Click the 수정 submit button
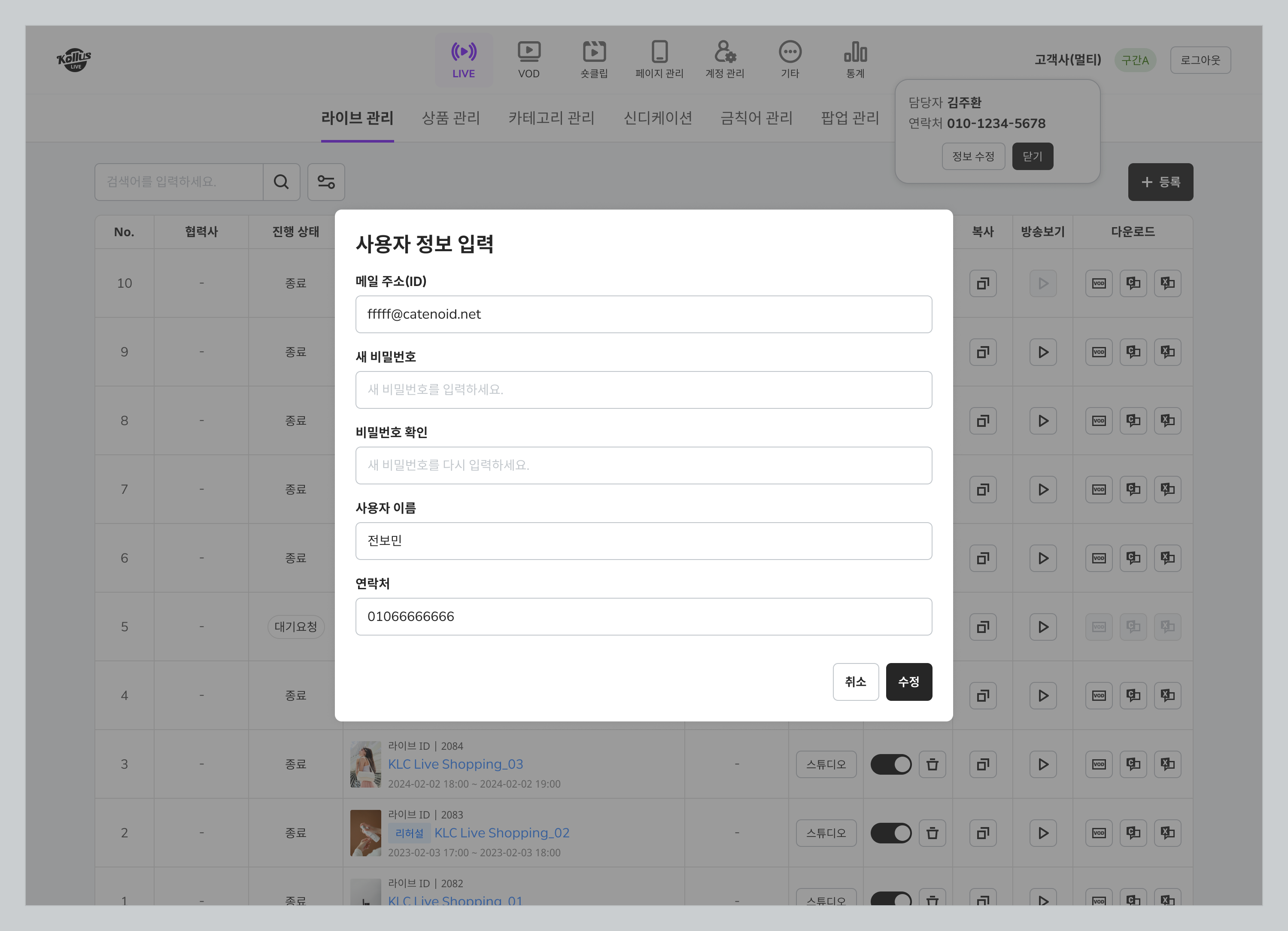 coord(908,682)
